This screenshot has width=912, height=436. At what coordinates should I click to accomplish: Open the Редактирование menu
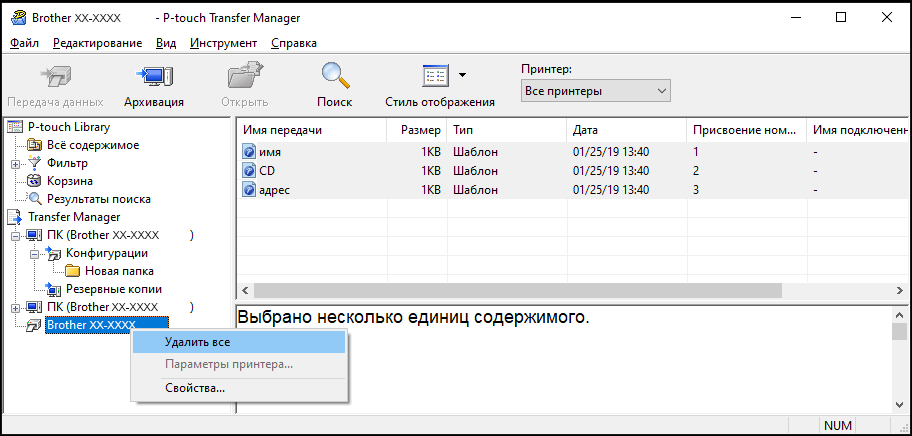click(97, 43)
